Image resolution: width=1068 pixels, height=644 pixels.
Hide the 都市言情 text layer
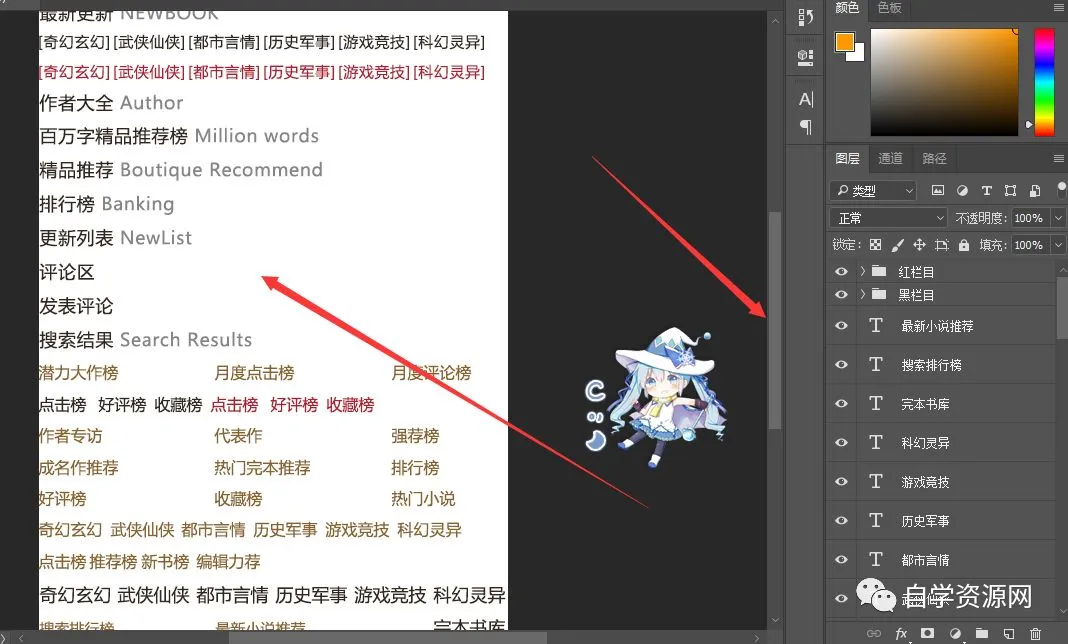[x=841, y=559]
